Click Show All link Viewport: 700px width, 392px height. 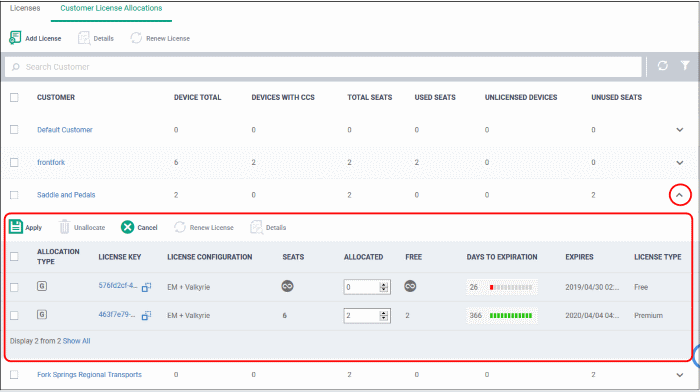pos(76,341)
